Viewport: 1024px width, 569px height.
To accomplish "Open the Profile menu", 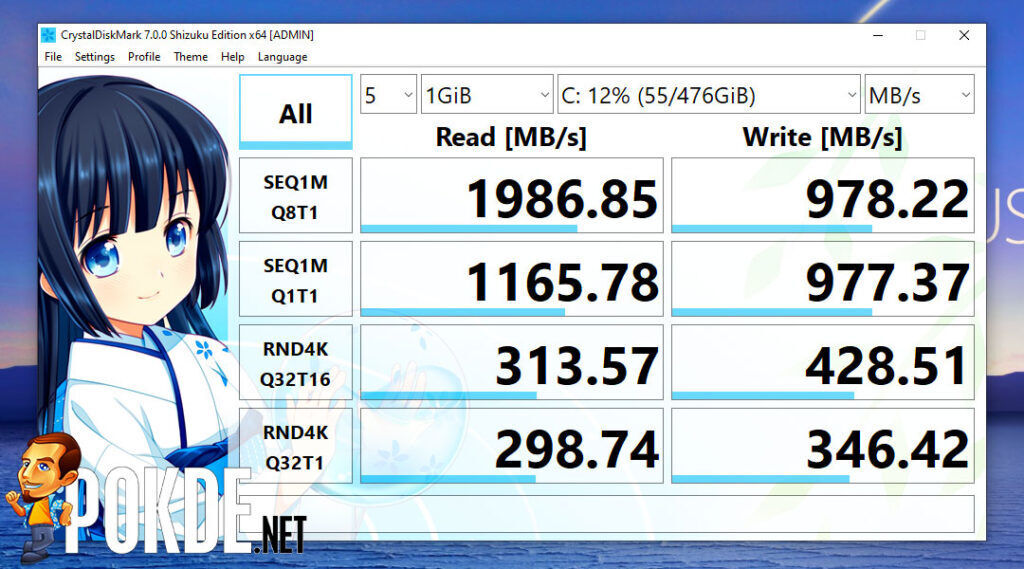I will (x=144, y=57).
